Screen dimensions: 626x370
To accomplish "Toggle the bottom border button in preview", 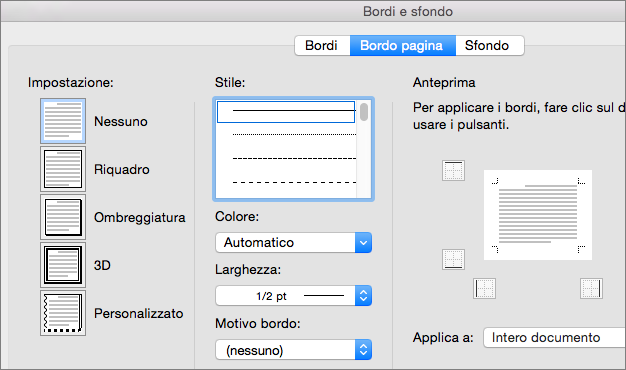I will tap(453, 259).
